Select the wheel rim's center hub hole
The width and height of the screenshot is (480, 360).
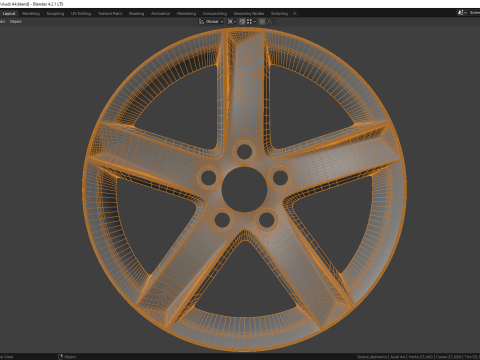tap(244, 189)
